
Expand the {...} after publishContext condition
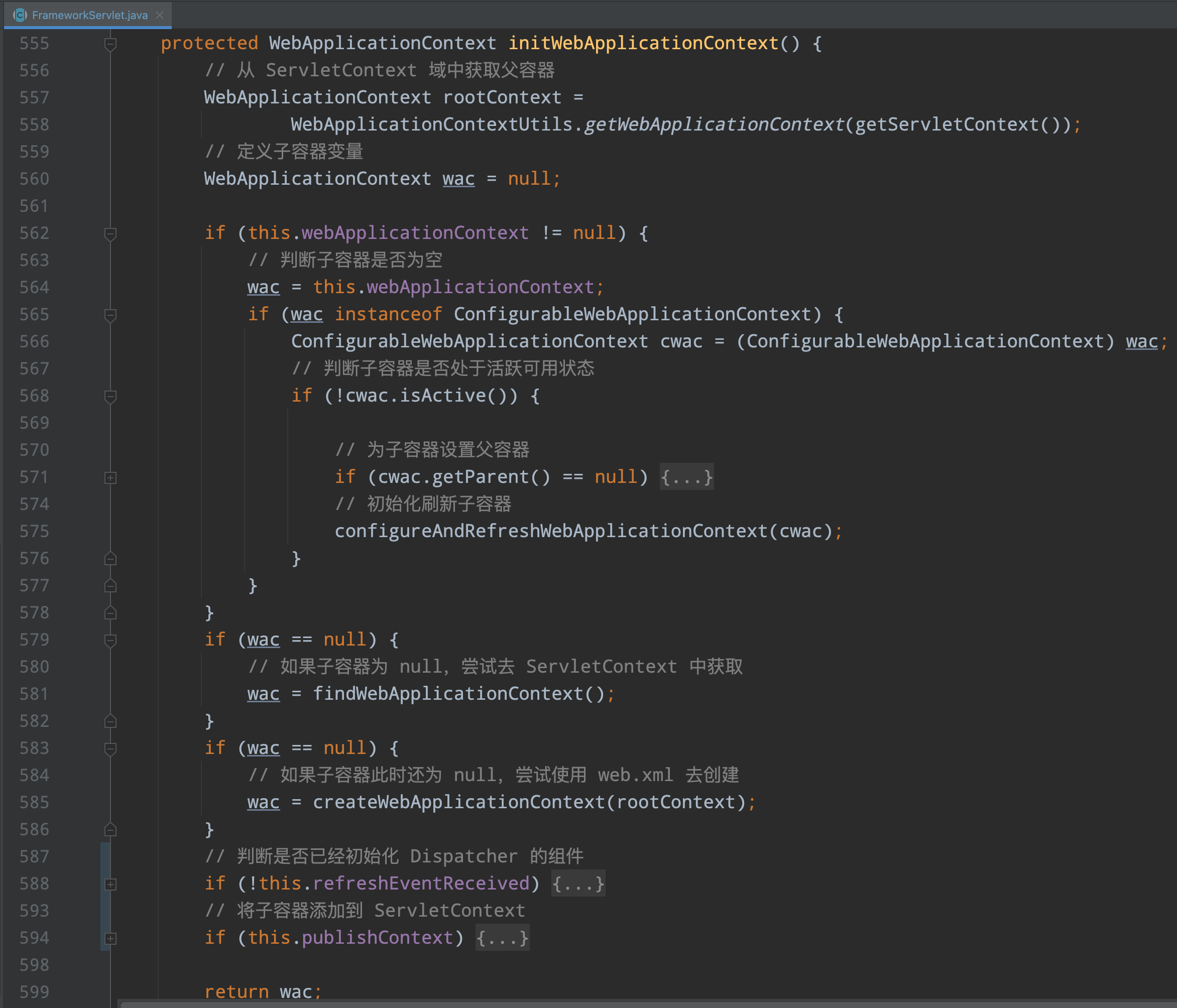pyautogui.click(x=502, y=938)
